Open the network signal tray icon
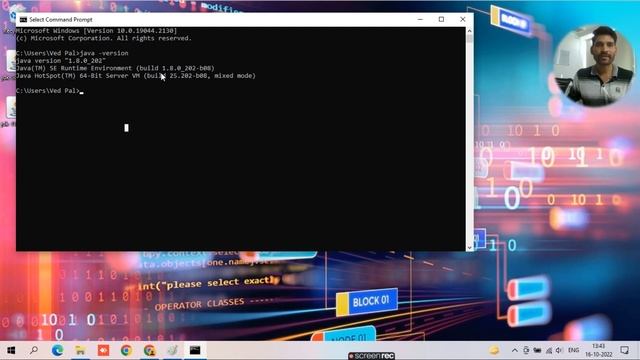 549,350
